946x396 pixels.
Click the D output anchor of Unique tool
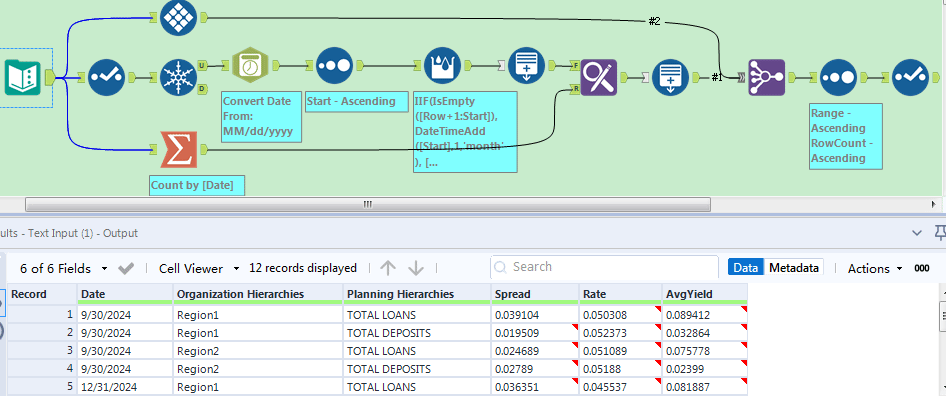[x=203, y=89]
